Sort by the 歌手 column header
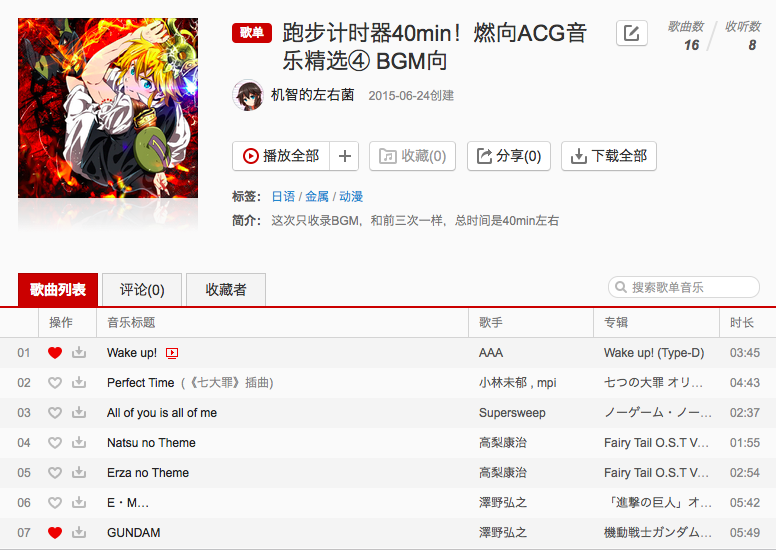The image size is (776, 550). (491, 323)
